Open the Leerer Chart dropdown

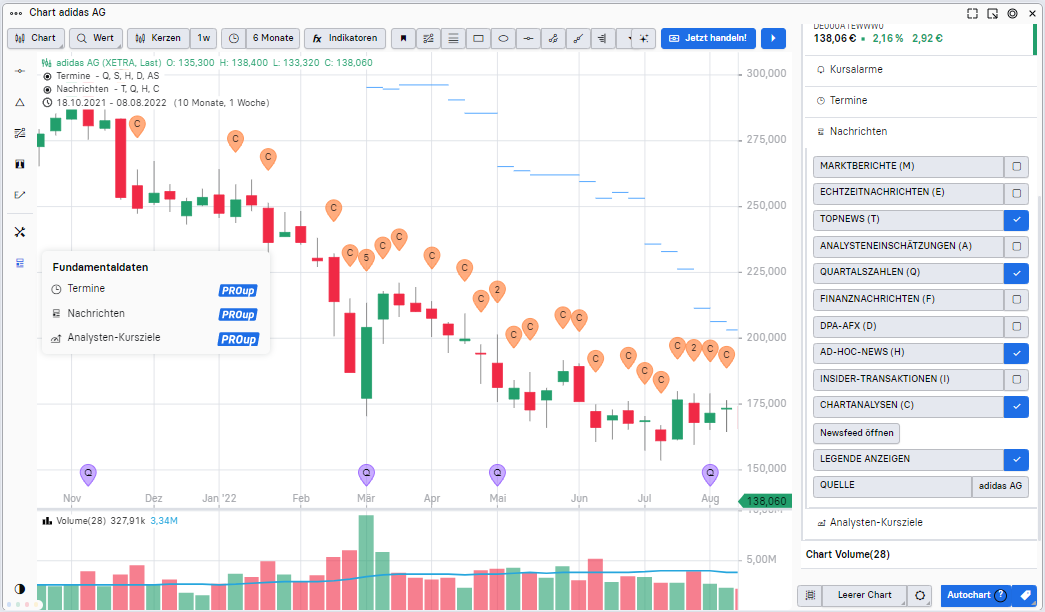click(x=864, y=595)
